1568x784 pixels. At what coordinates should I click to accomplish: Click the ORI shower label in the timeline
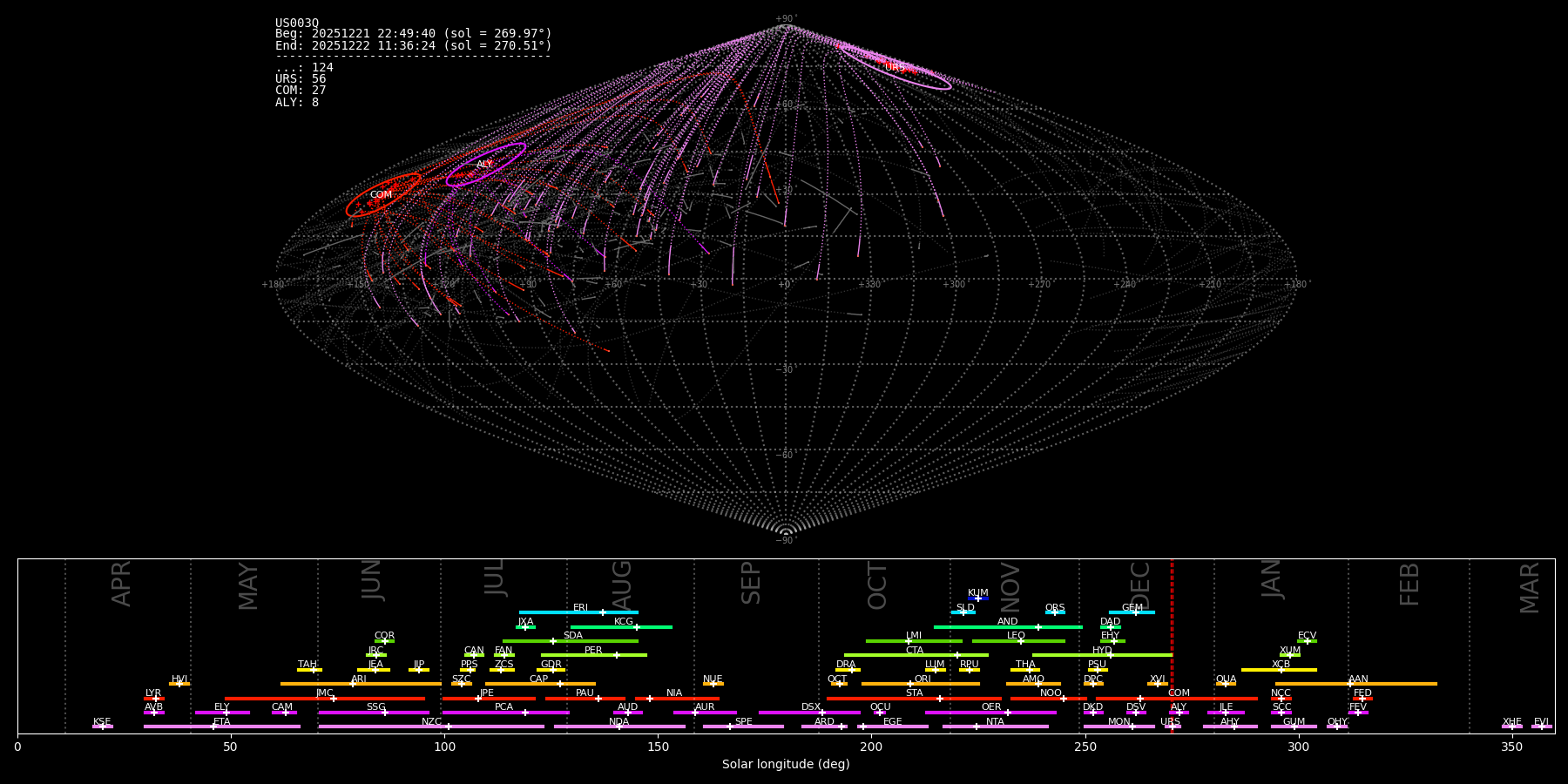(x=923, y=679)
